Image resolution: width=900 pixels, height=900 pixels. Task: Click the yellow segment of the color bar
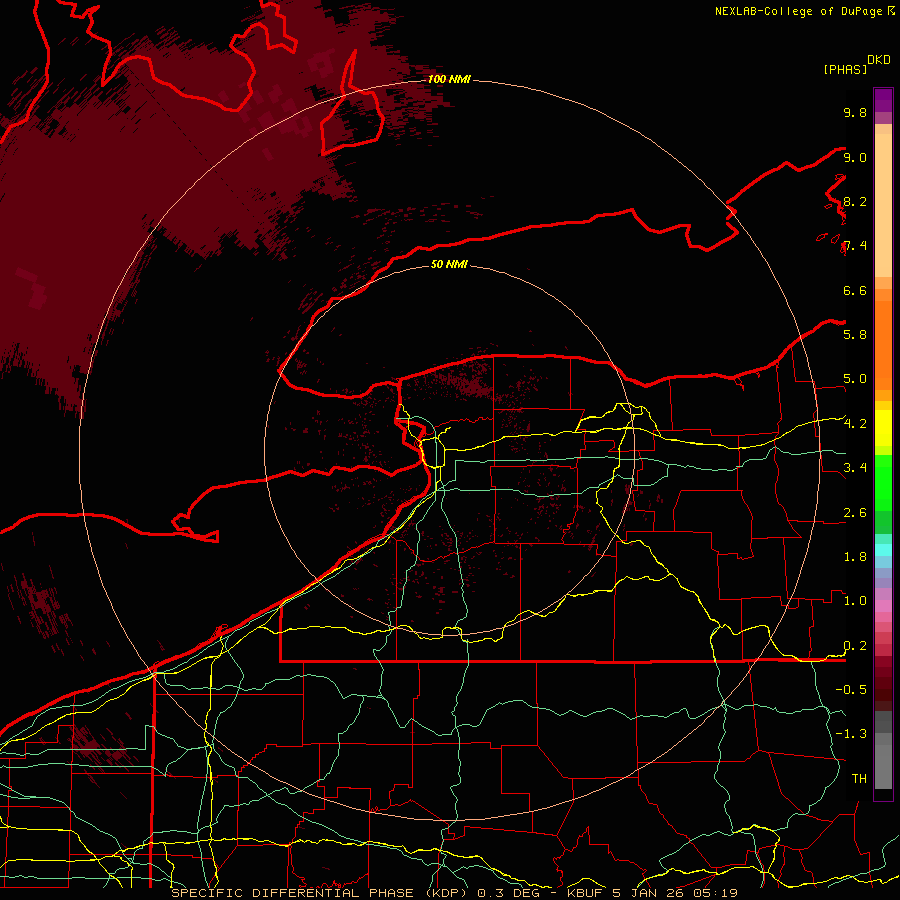(883, 428)
